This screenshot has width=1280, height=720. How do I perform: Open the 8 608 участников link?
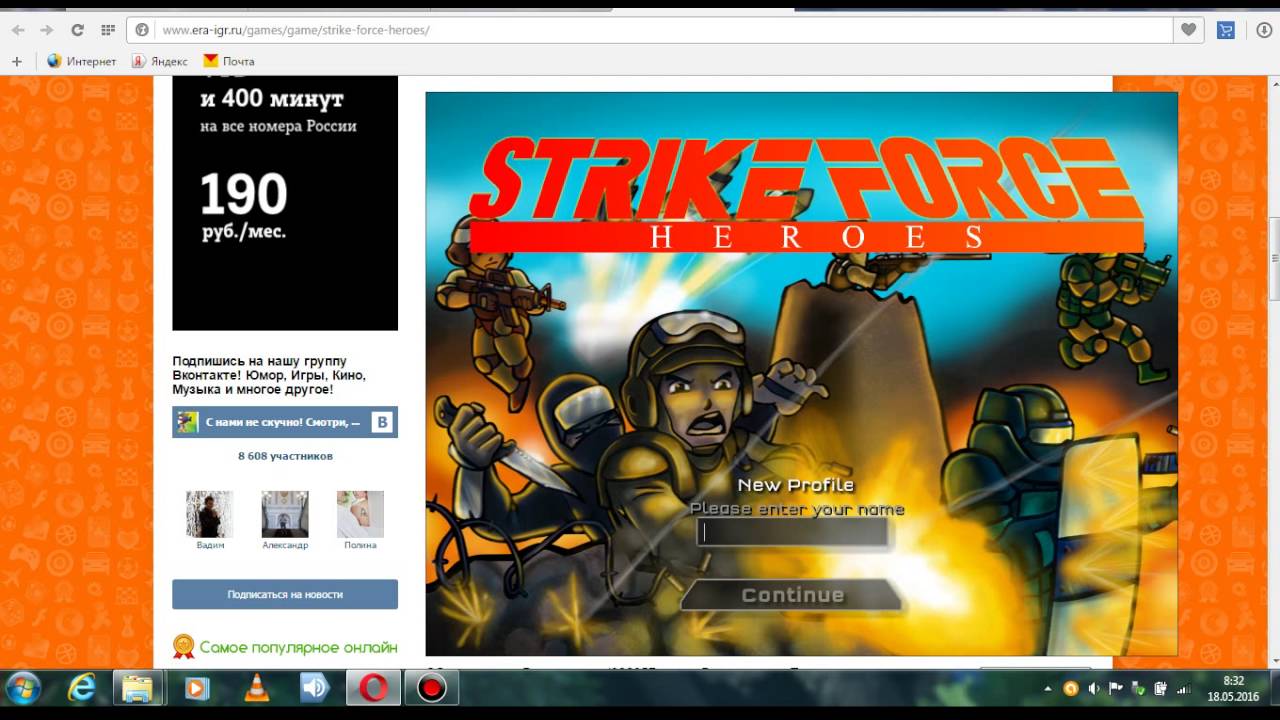tap(285, 456)
